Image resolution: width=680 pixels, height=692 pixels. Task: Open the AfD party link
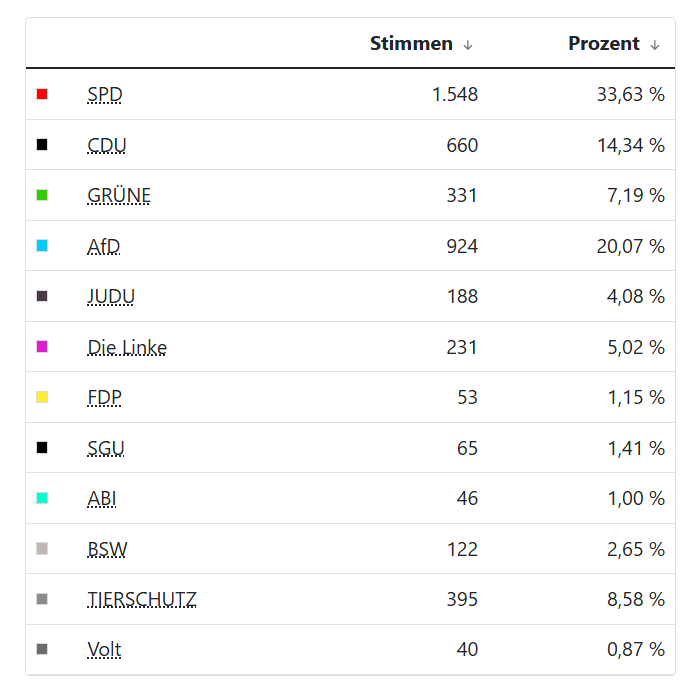click(104, 246)
